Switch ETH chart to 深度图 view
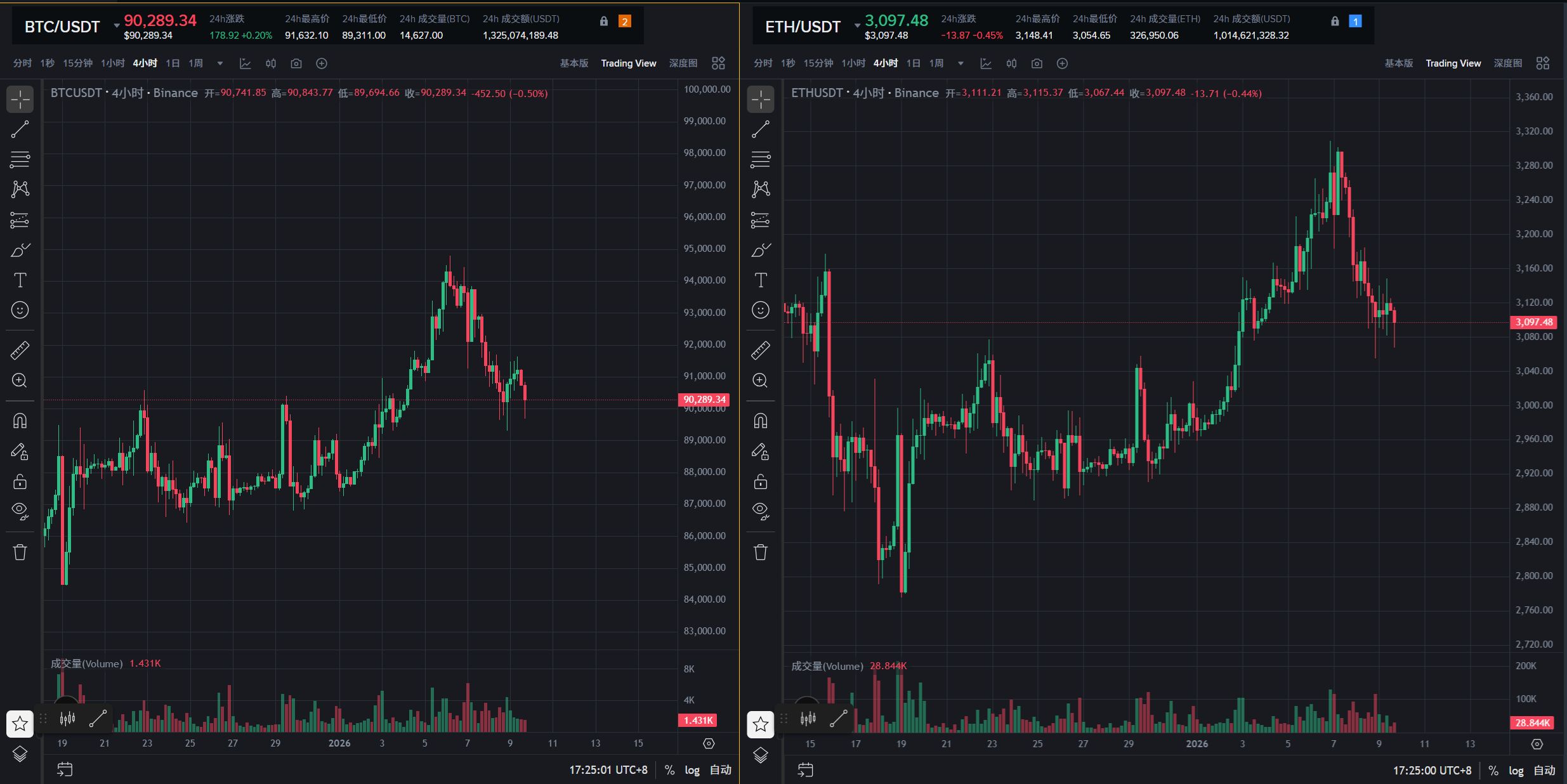This screenshot has height=784, width=1567. click(x=1507, y=63)
